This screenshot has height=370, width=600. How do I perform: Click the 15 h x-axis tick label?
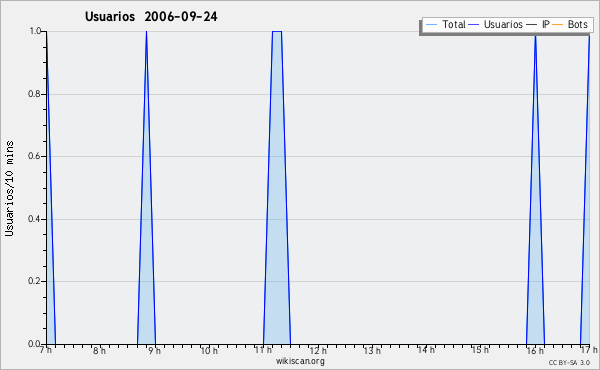[480, 350]
